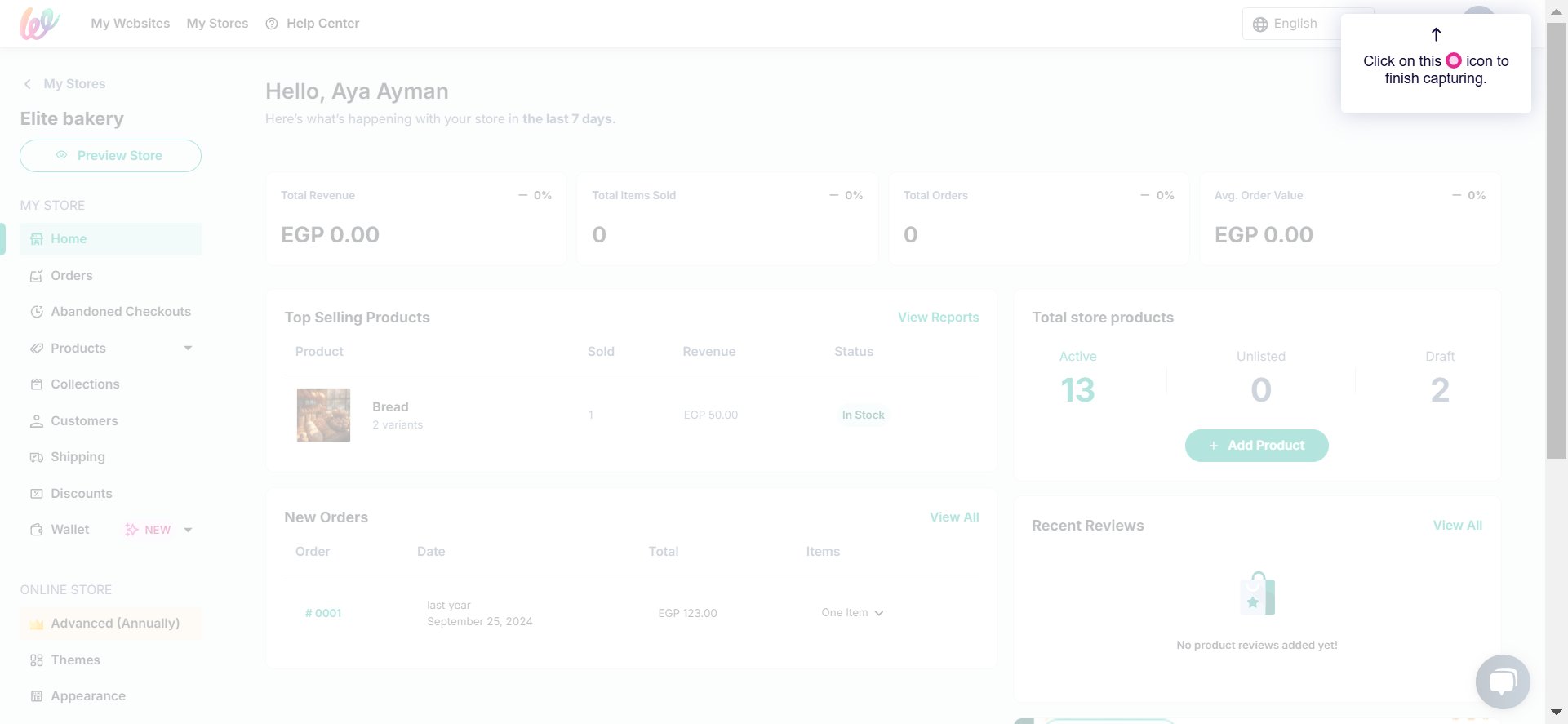Click View All beside Recent Reviews
Image resolution: width=1568 pixels, height=724 pixels.
point(1458,526)
